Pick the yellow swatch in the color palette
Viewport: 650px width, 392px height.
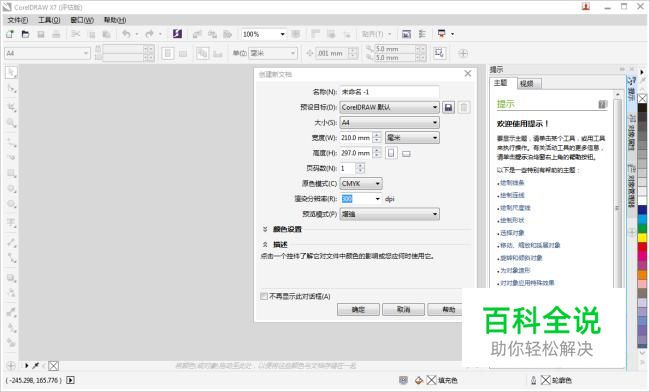tap(642, 238)
